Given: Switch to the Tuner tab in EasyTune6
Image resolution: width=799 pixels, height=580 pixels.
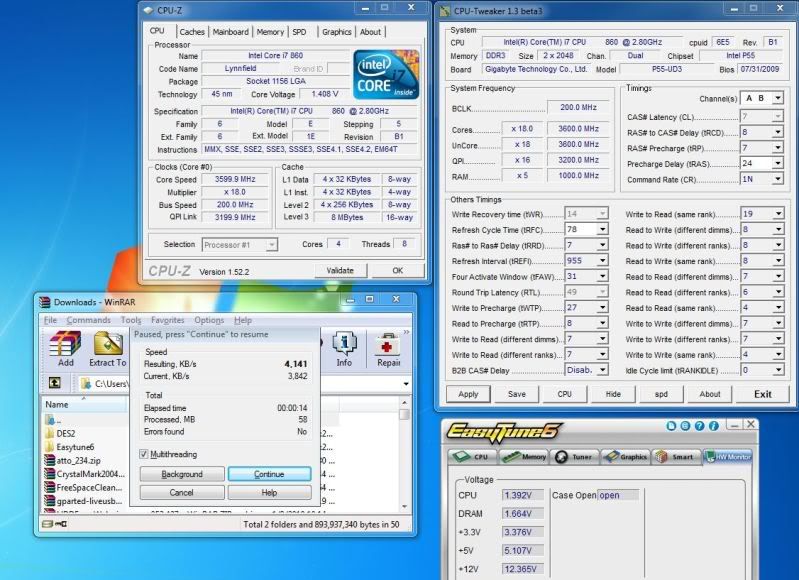Looking at the screenshot, I should pyautogui.click(x=575, y=457).
